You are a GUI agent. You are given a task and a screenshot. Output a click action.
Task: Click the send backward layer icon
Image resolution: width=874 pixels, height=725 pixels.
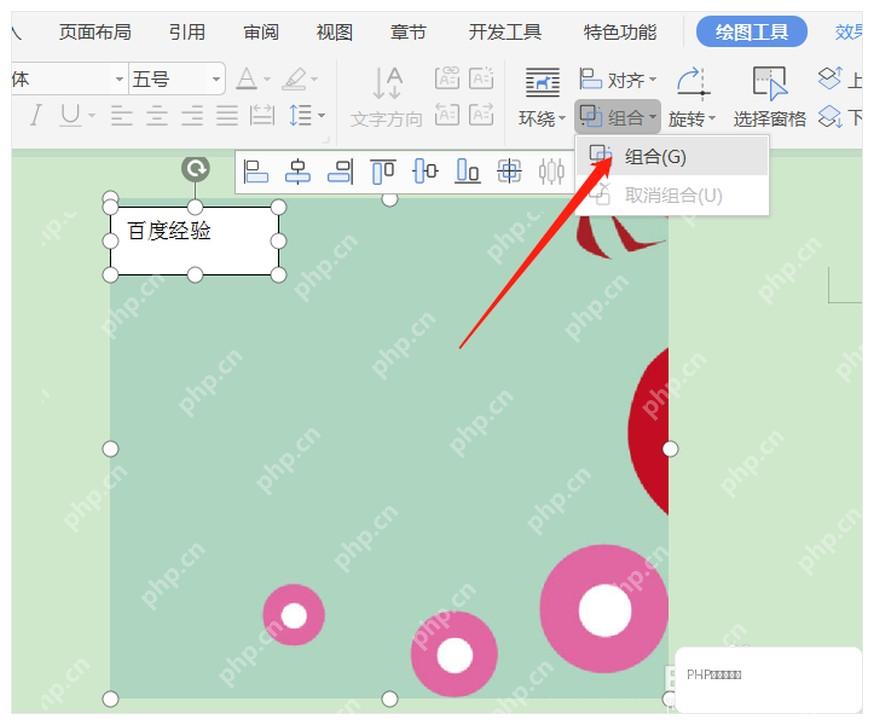(x=830, y=116)
